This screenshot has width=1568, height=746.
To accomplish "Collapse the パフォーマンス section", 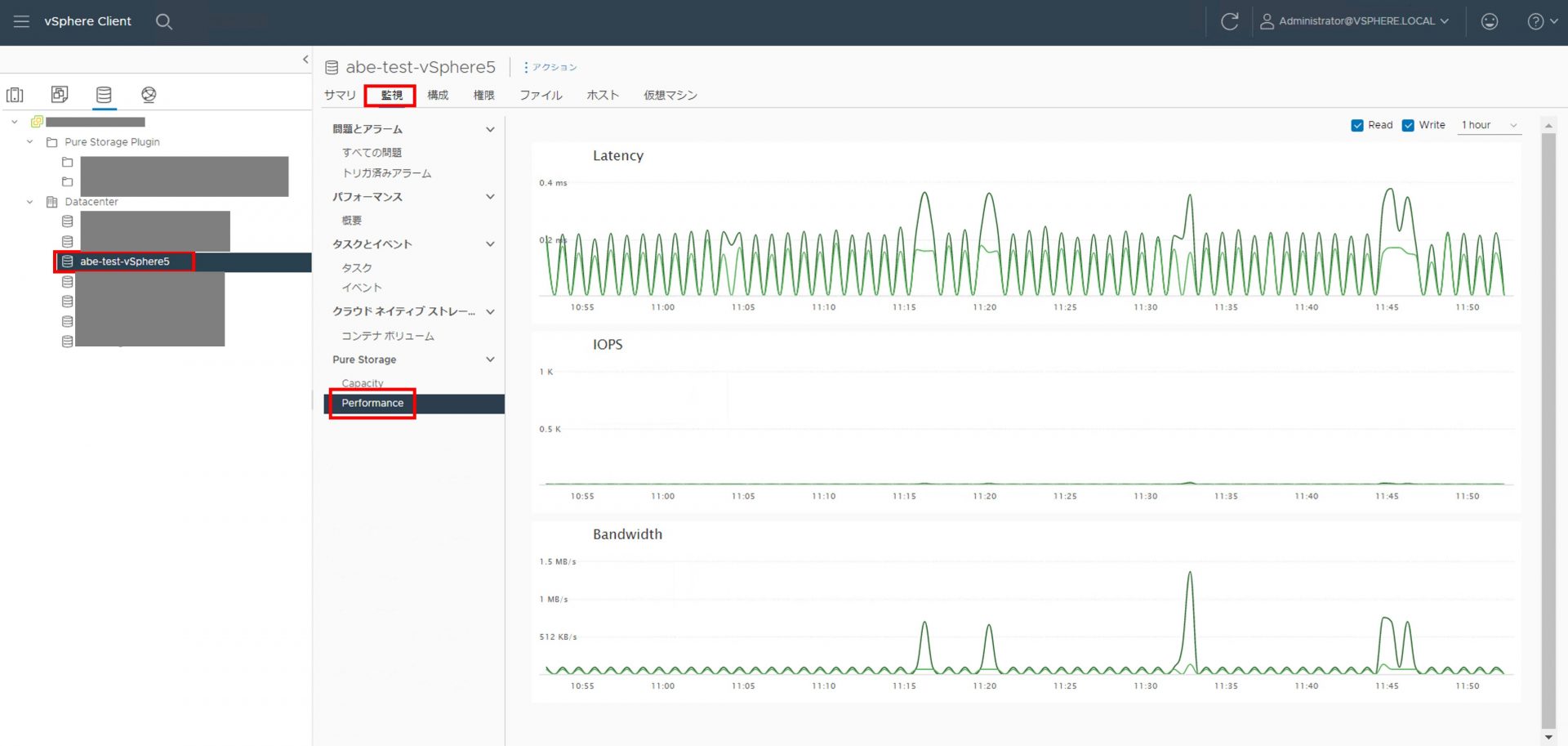I will [490, 197].
